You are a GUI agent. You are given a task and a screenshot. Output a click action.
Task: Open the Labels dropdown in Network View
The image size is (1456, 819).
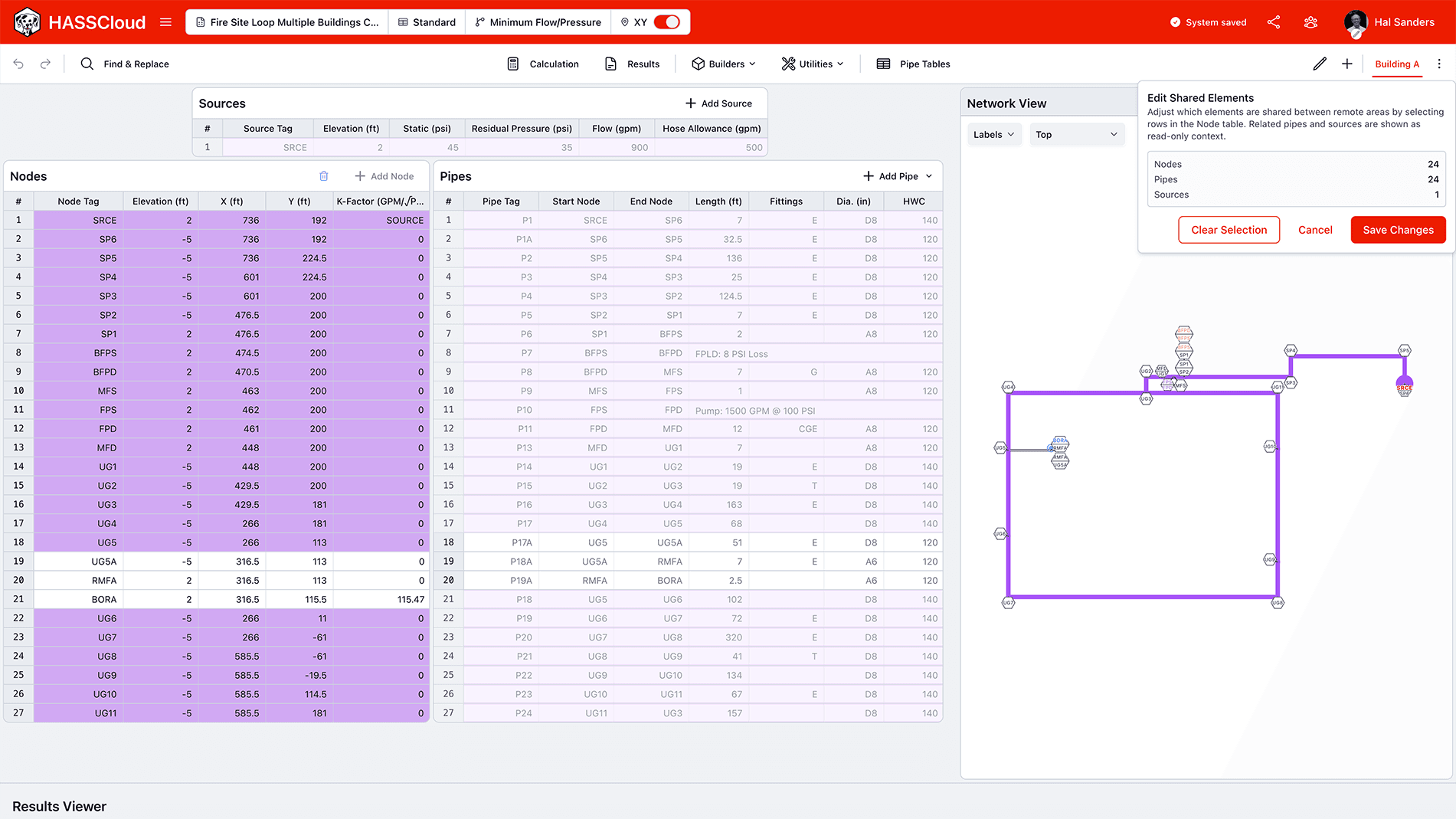pyautogui.click(x=994, y=135)
